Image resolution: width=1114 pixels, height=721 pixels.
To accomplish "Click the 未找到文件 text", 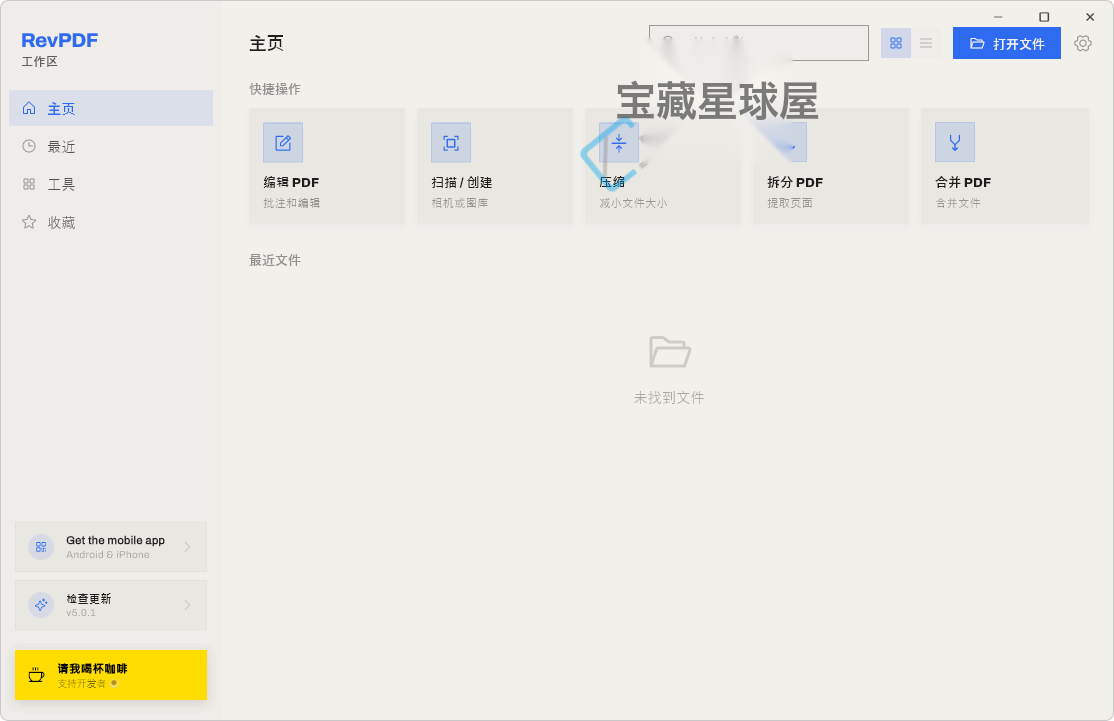I will (x=669, y=398).
